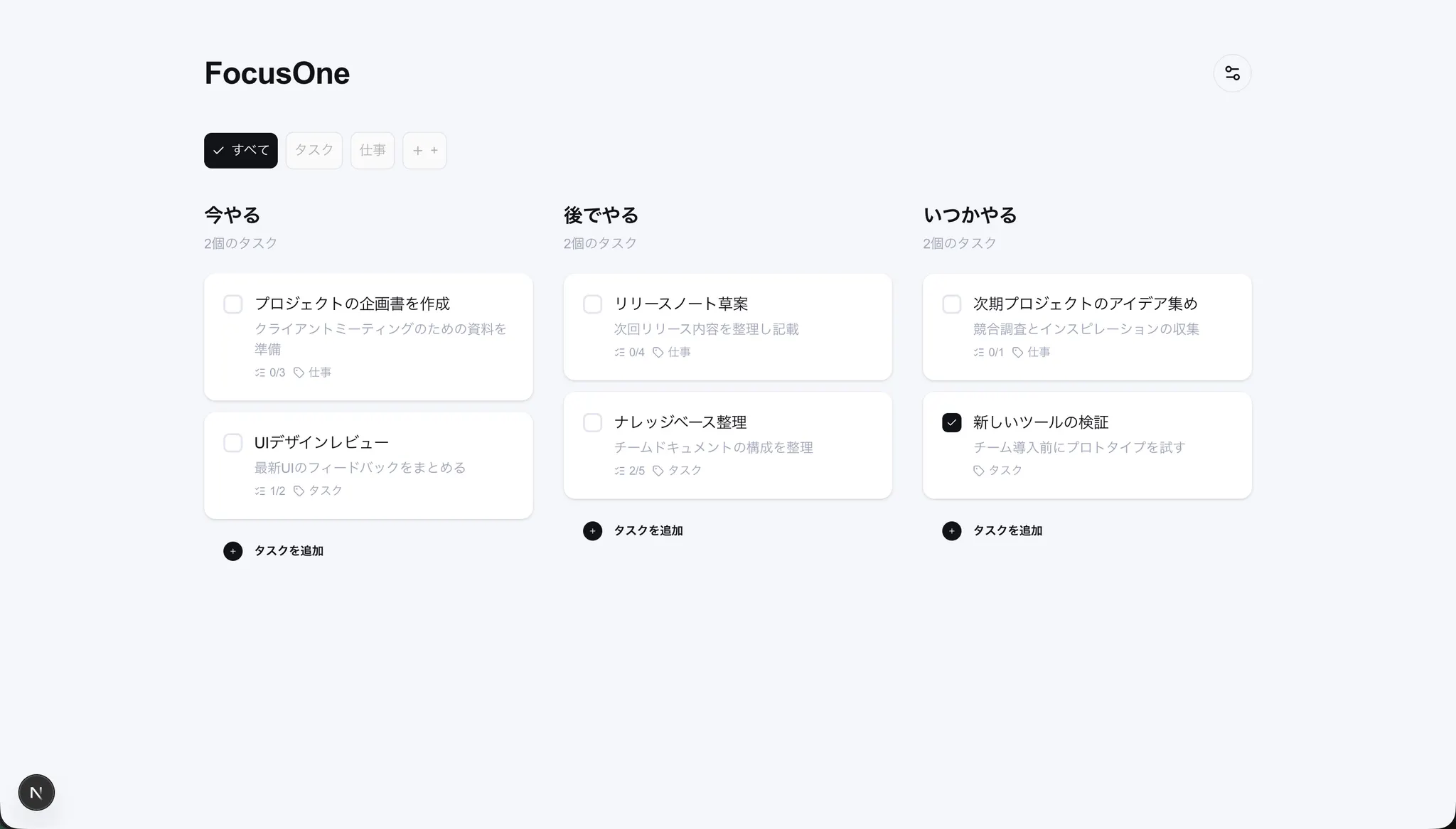Click the plus circle under the 今やる column
Viewport: 1456px width, 829px height.
(232, 550)
